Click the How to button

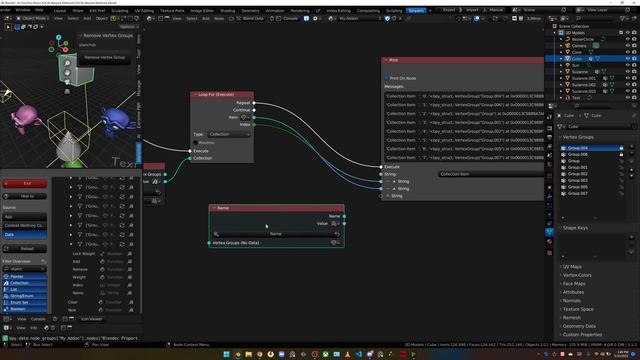[25, 196]
